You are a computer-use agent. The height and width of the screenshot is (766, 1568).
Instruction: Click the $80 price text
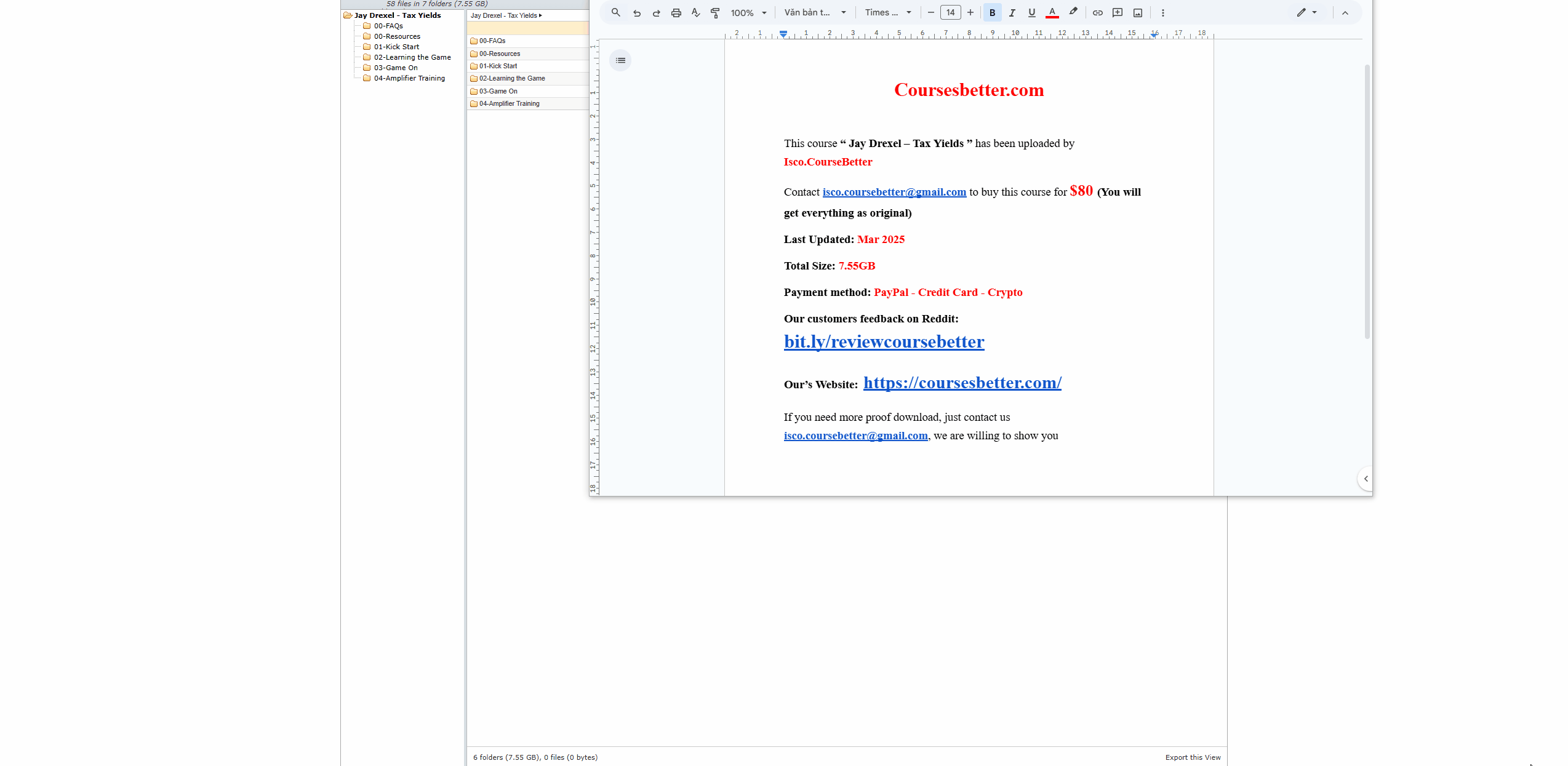coord(1081,191)
